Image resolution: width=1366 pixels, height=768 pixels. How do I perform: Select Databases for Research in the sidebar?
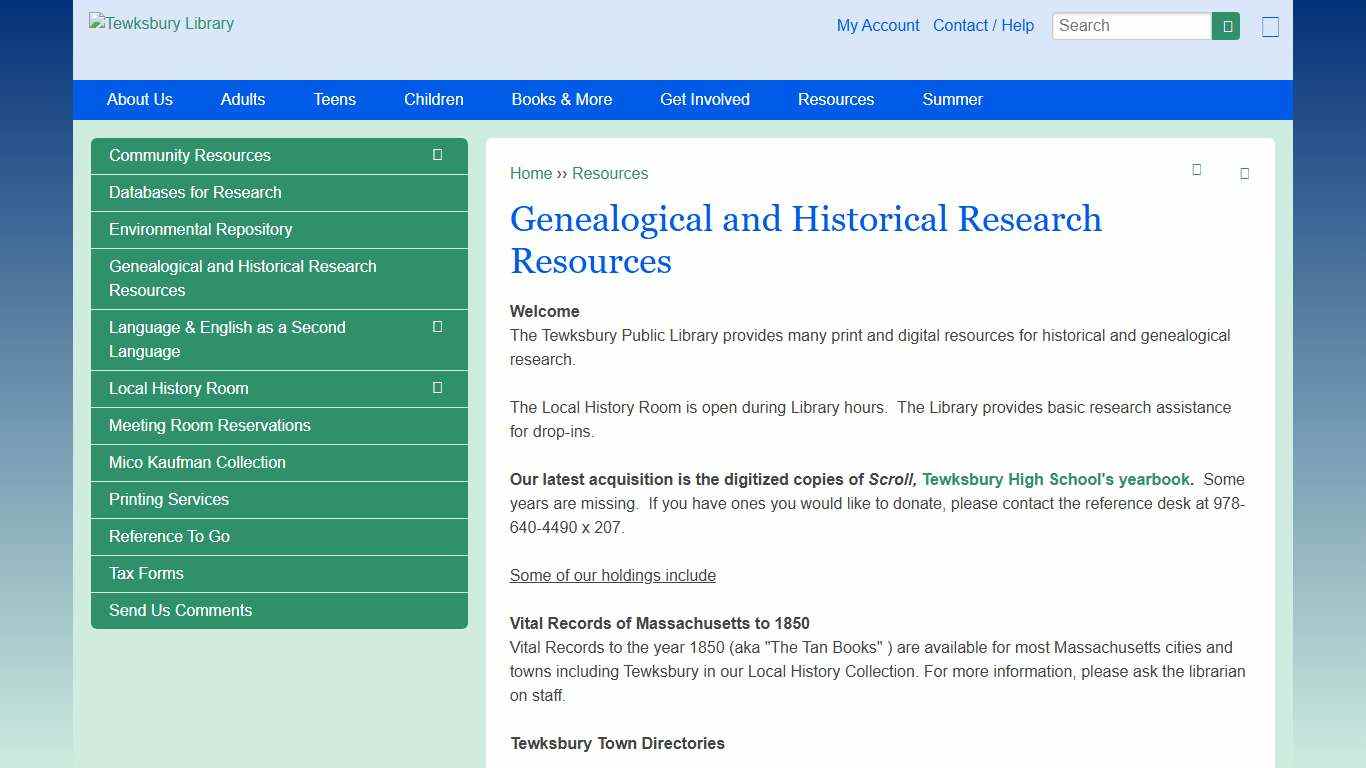196,192
